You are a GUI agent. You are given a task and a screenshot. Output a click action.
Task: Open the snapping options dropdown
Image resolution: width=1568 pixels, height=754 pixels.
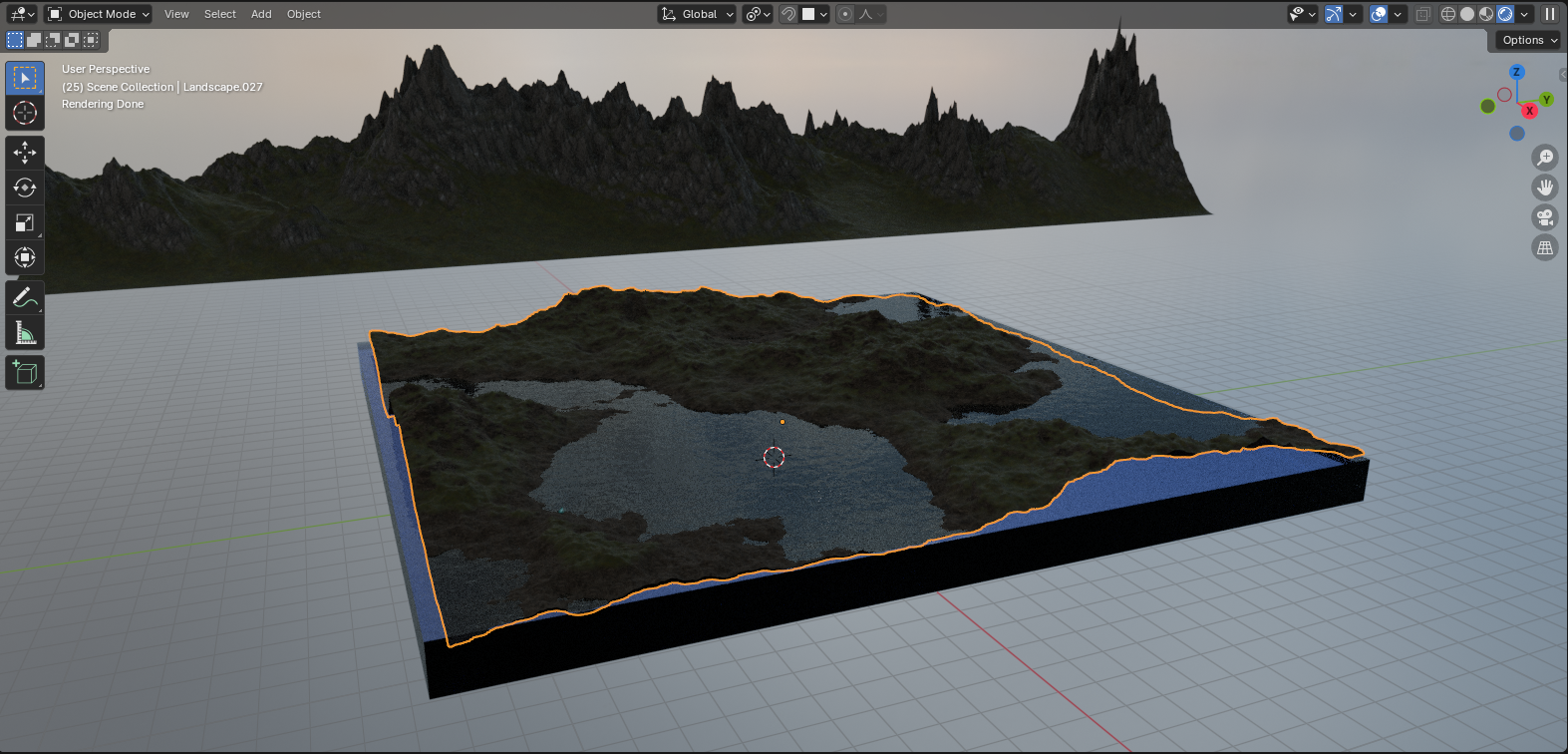[814, 14]
